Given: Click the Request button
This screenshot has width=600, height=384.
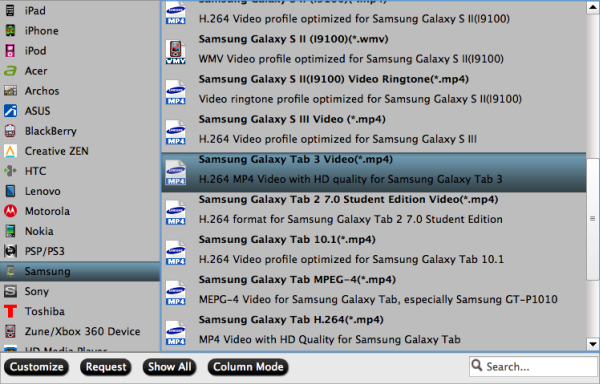Looking at the screenshot, I should click(x=106, y=367).
